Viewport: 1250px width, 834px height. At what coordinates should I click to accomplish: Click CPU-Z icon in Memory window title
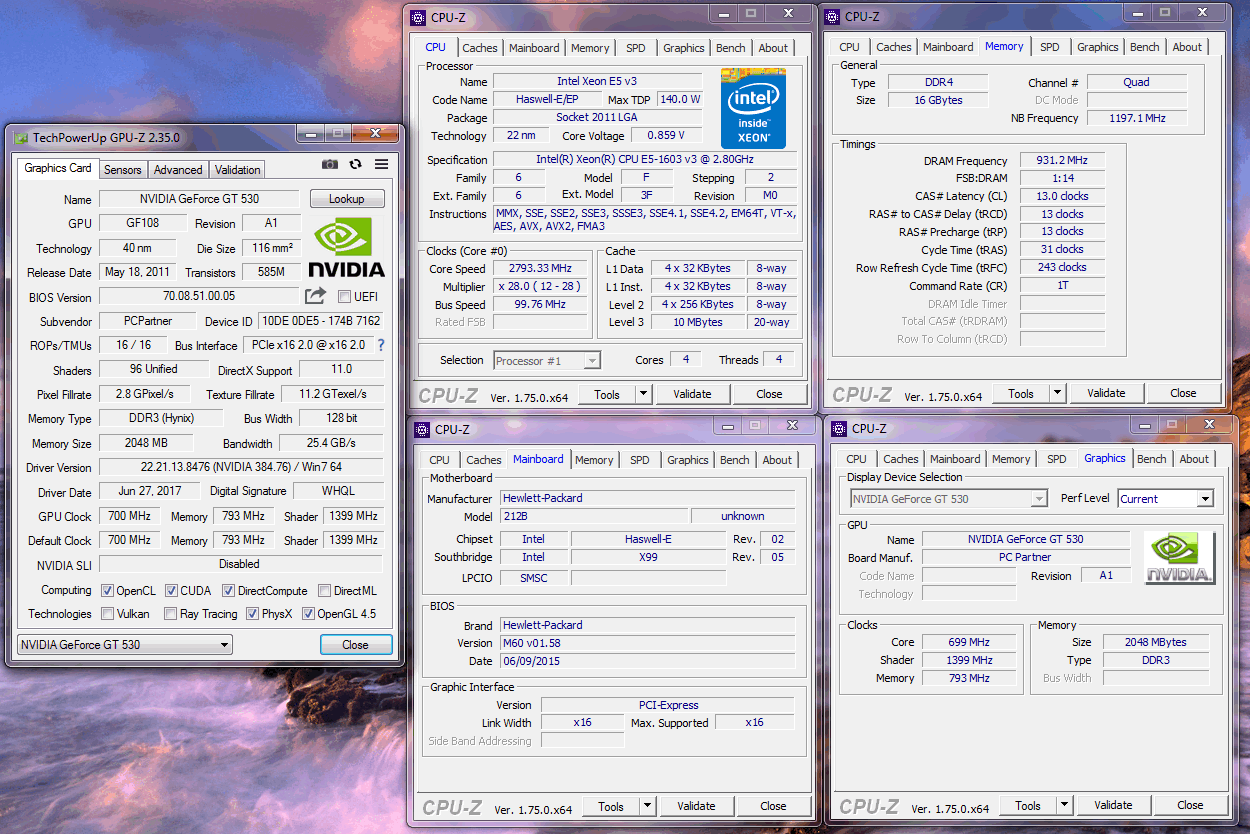point(832,17)
